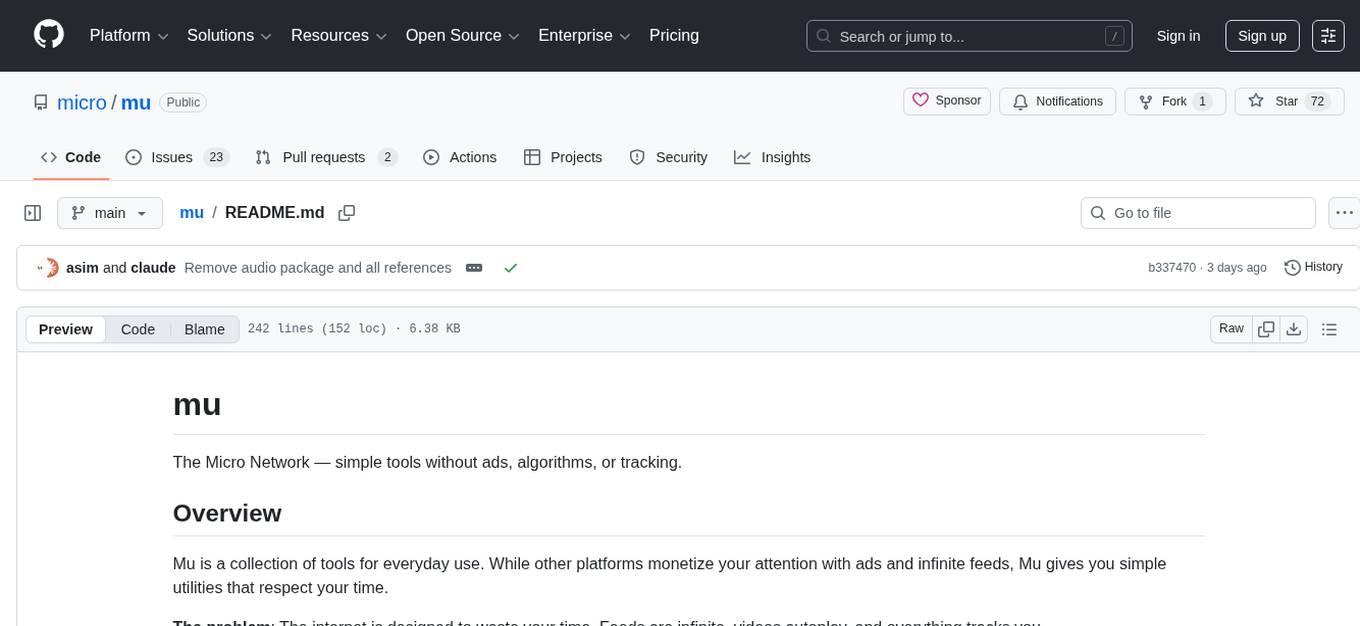
Task: View the file History
Action: (1313, 267)
